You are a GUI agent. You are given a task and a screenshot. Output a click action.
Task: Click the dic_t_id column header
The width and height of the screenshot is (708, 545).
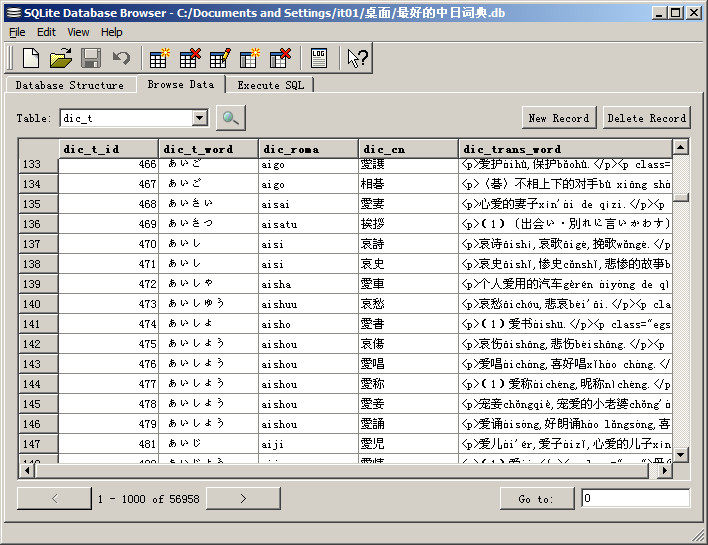(108, 149)
